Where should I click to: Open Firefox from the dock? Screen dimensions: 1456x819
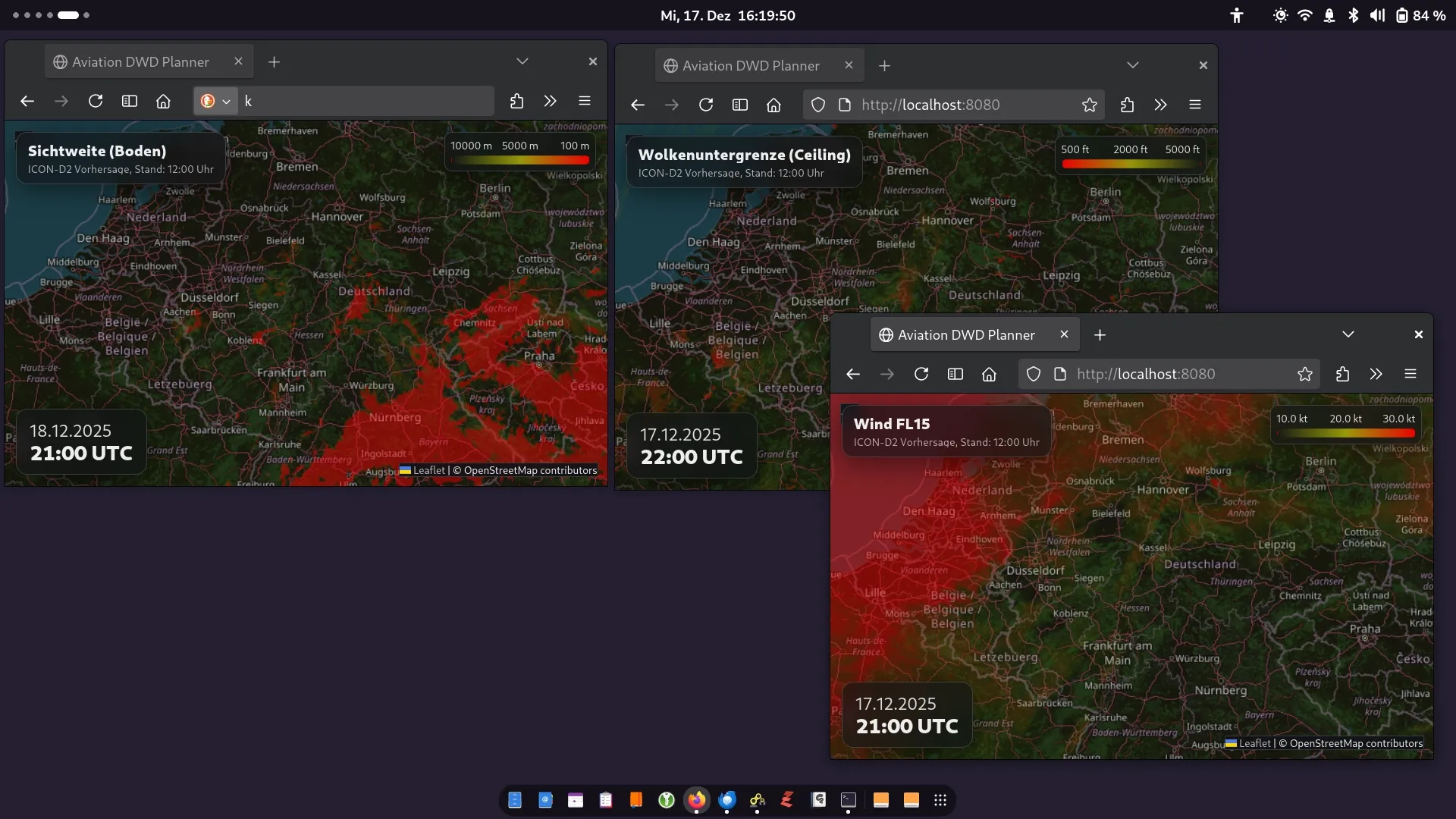(696, 799)
